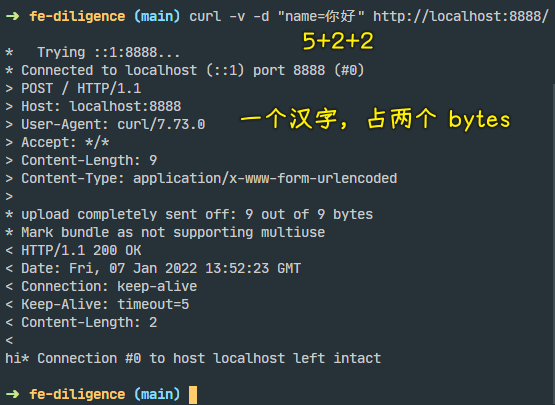Click the green prompt arrow on the first line
Image resolution: width=555 pixels, height=405 pixels.
[12, 16]
